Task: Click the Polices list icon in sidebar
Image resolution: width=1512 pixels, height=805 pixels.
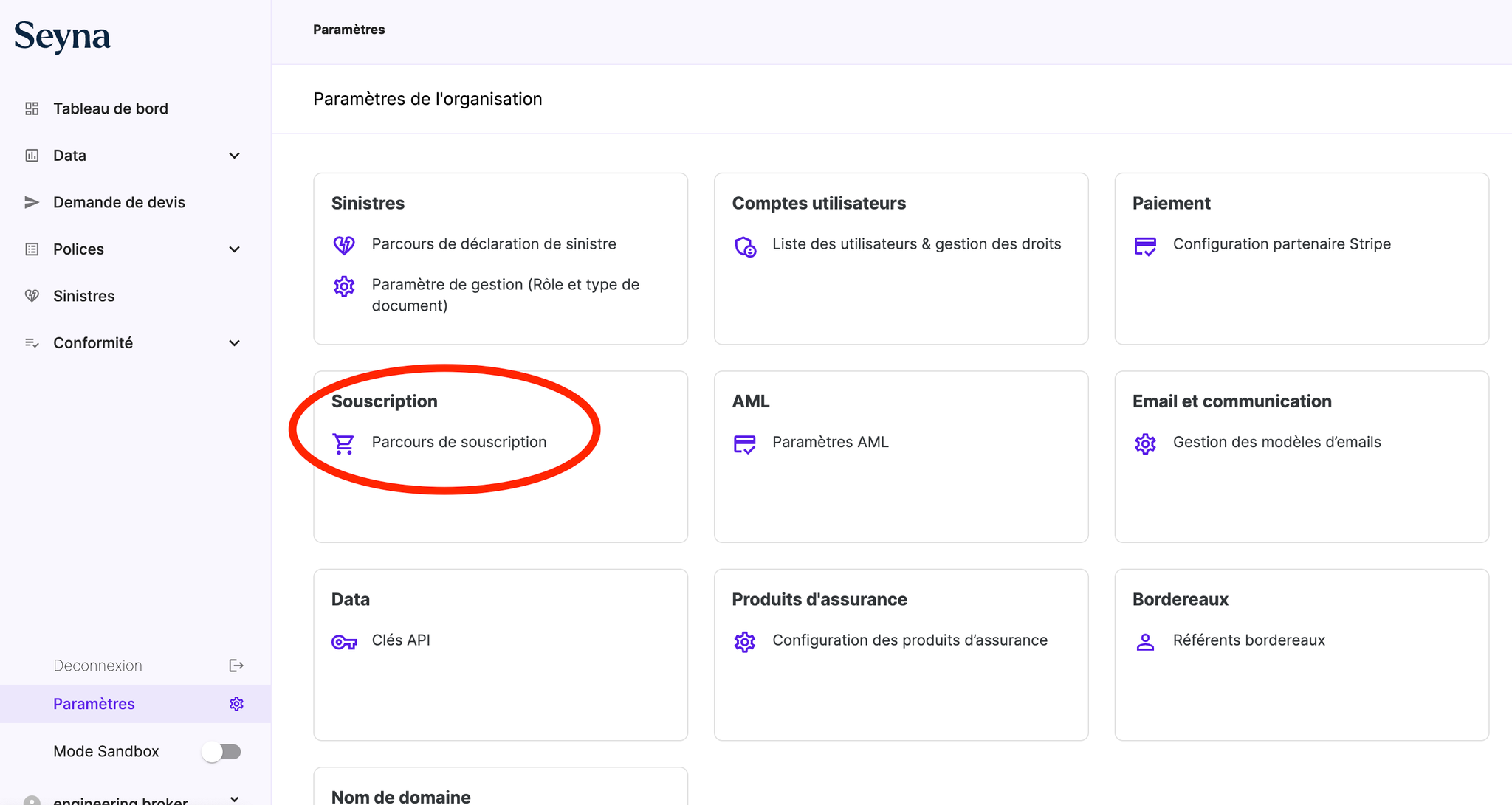Action: pyautogui.click(x=32, y=249)
